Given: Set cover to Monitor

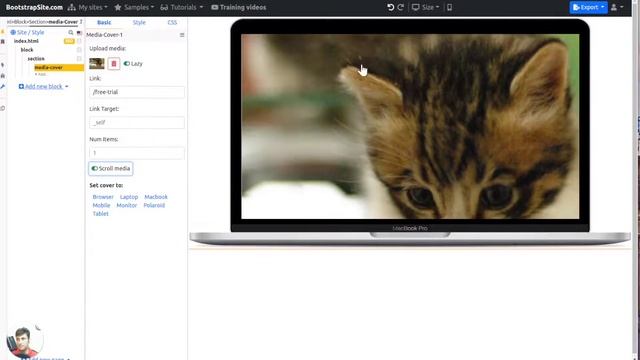Looking at the screenshot, I should pyautogui.click(x=127, y=205).
